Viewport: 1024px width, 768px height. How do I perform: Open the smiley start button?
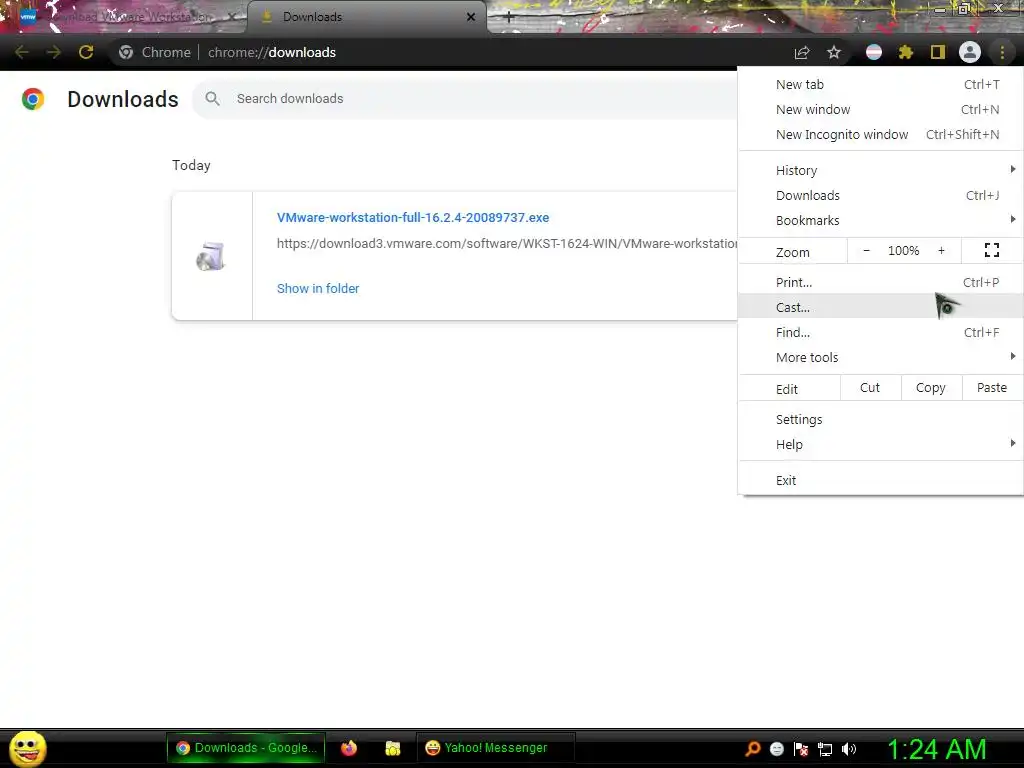point(28,748)
